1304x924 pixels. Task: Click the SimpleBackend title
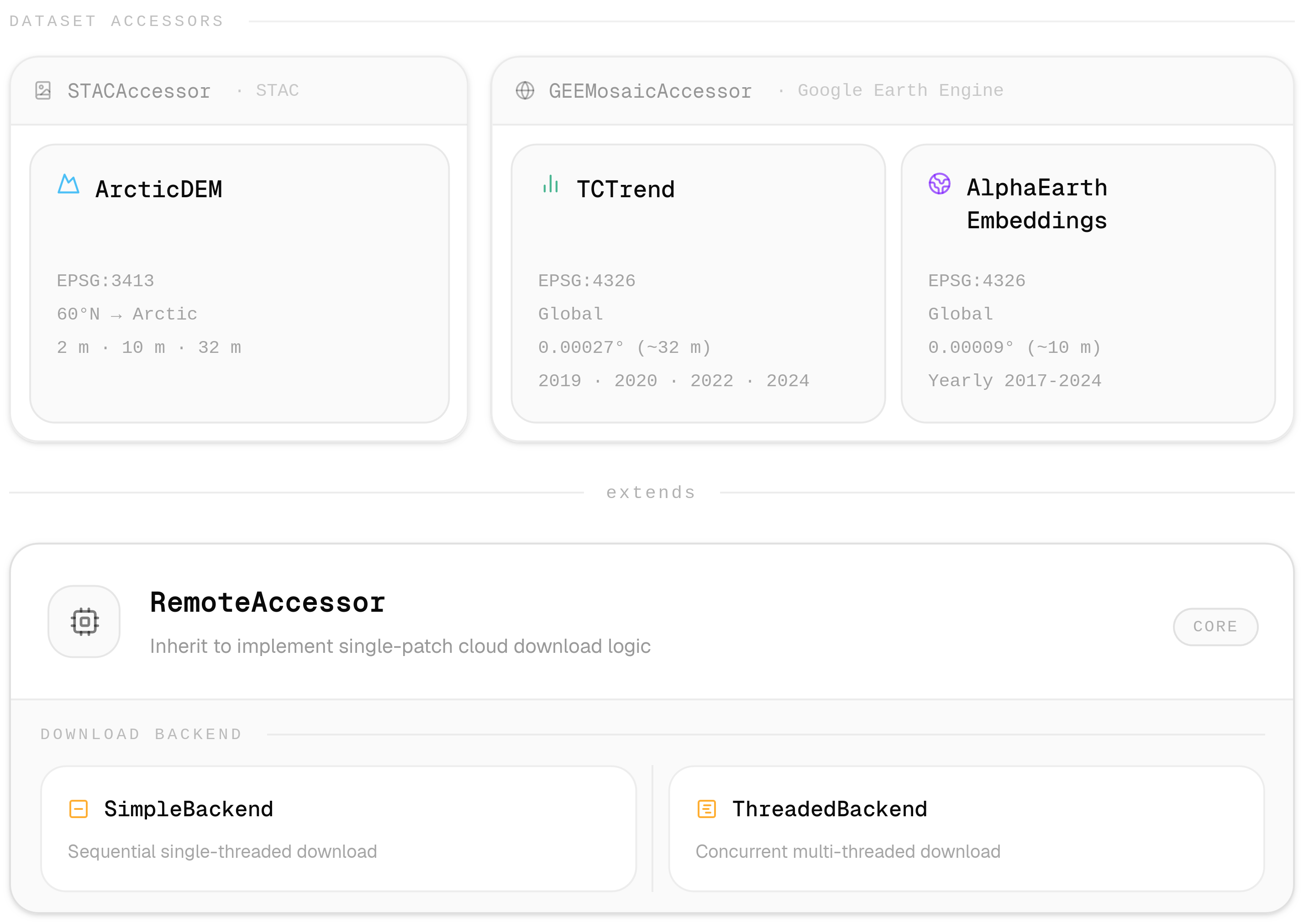point(189,809)
